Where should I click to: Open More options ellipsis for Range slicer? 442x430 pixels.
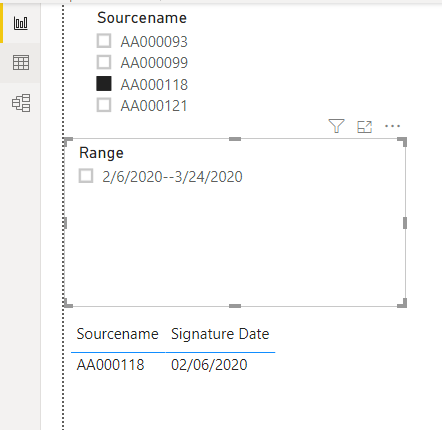pos(392,126)
